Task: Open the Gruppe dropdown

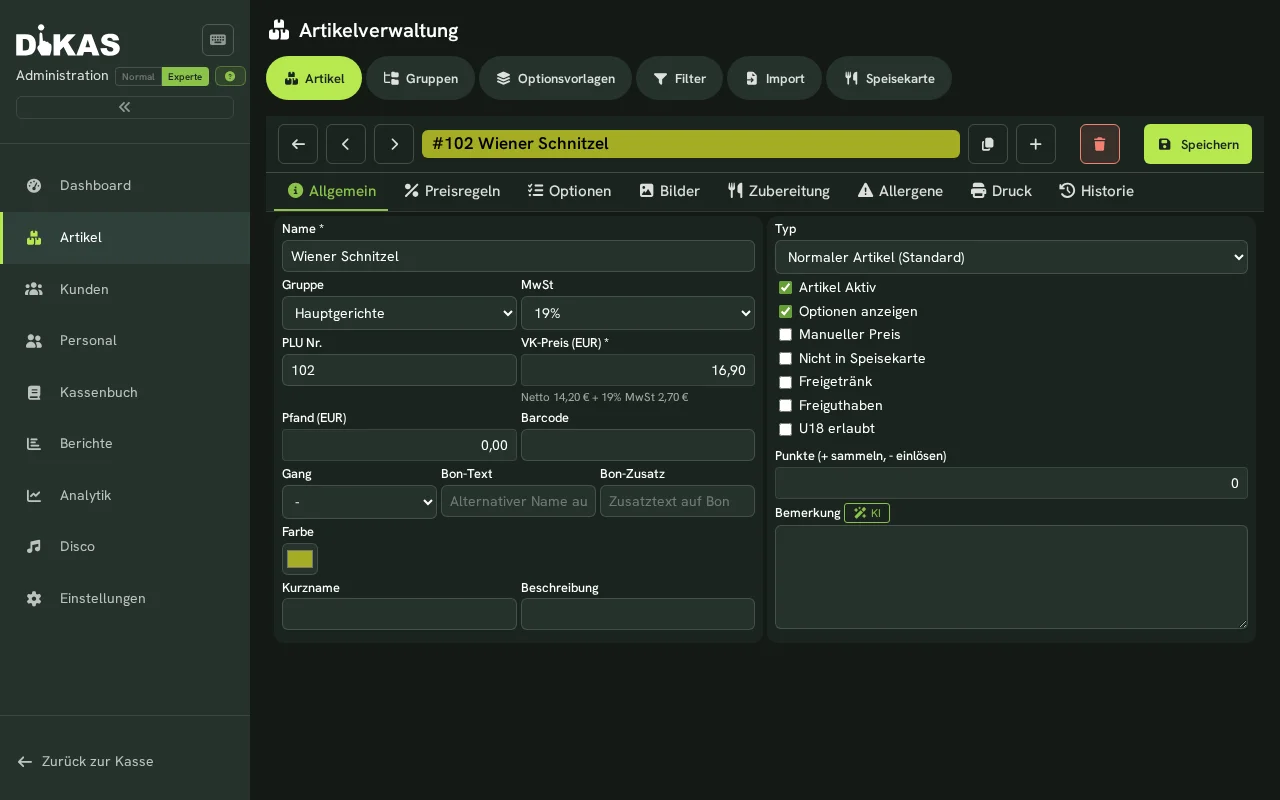Action: click(399, 313)
